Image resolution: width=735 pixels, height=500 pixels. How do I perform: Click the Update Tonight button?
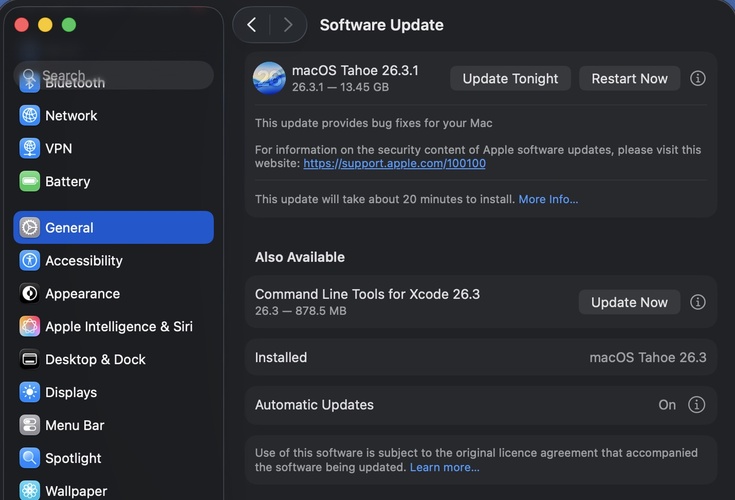510,78
